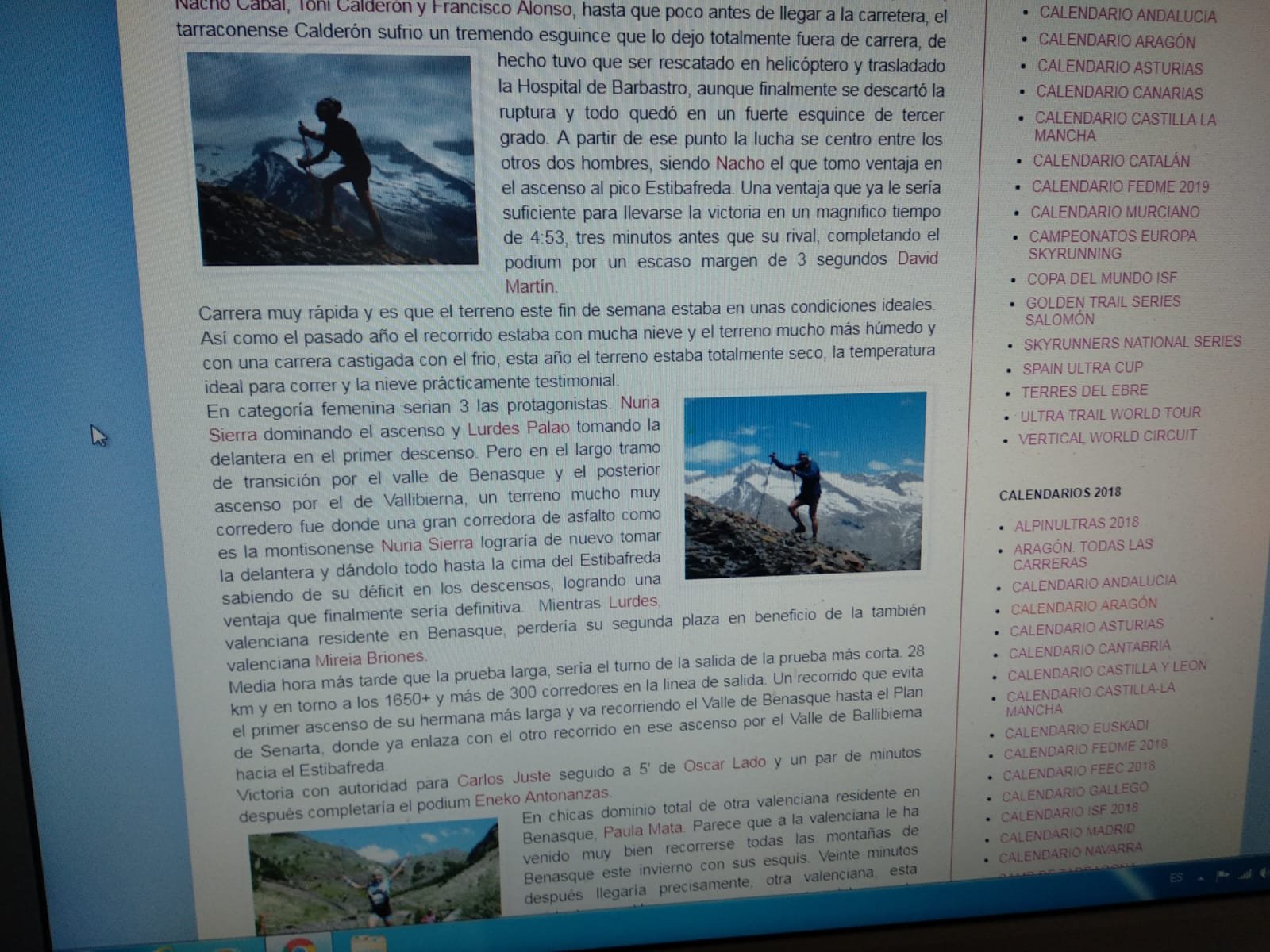The height and width of the screenshot is (952, 1270).
Task: Follow the David Martín link
Action: point(918,259)
